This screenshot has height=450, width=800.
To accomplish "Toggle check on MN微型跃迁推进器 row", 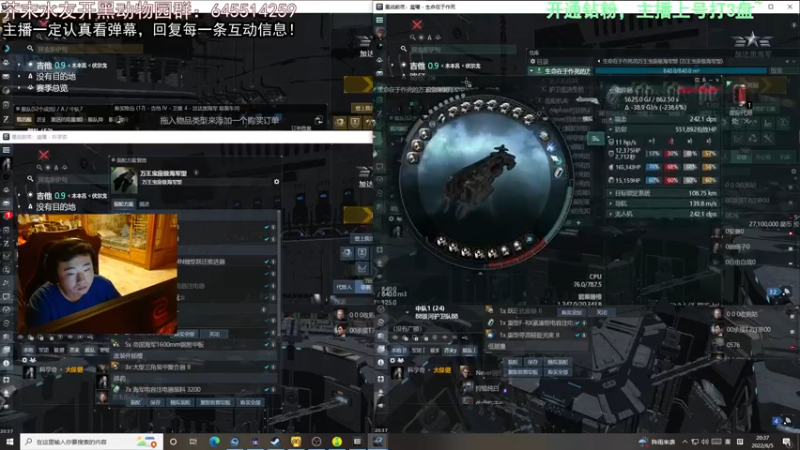I will 266,262.
